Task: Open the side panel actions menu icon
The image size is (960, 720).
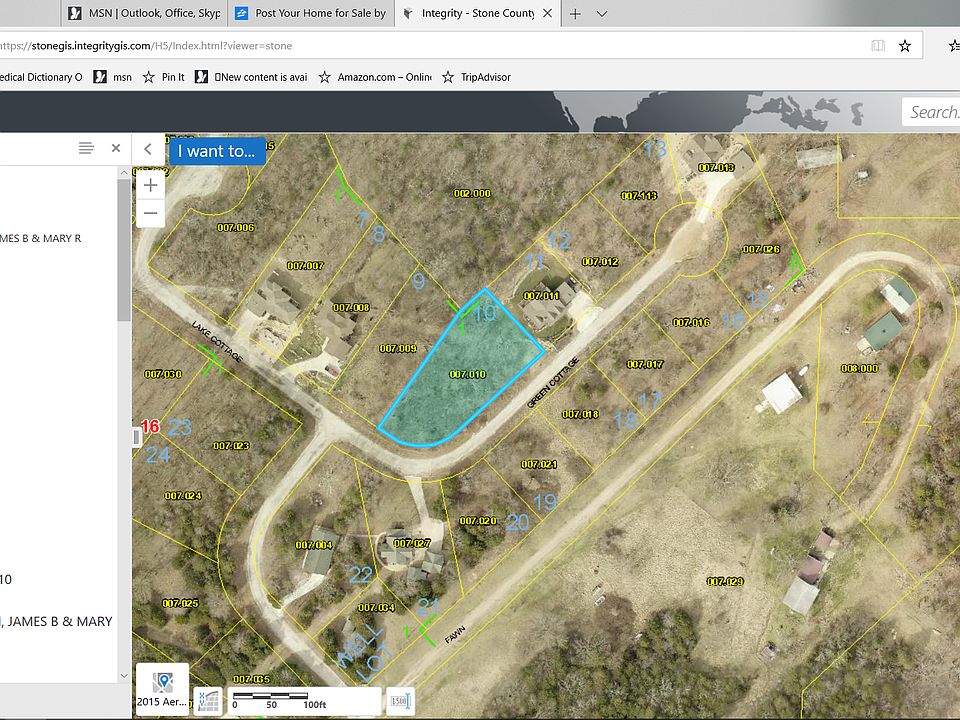Action: [86, 148]
